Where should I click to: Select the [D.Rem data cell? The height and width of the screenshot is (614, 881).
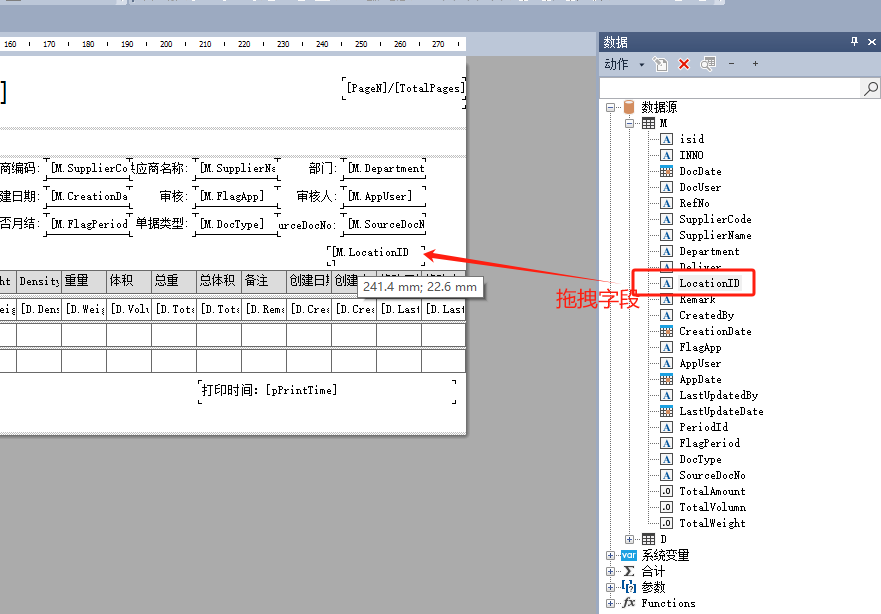tap(264, 310)
